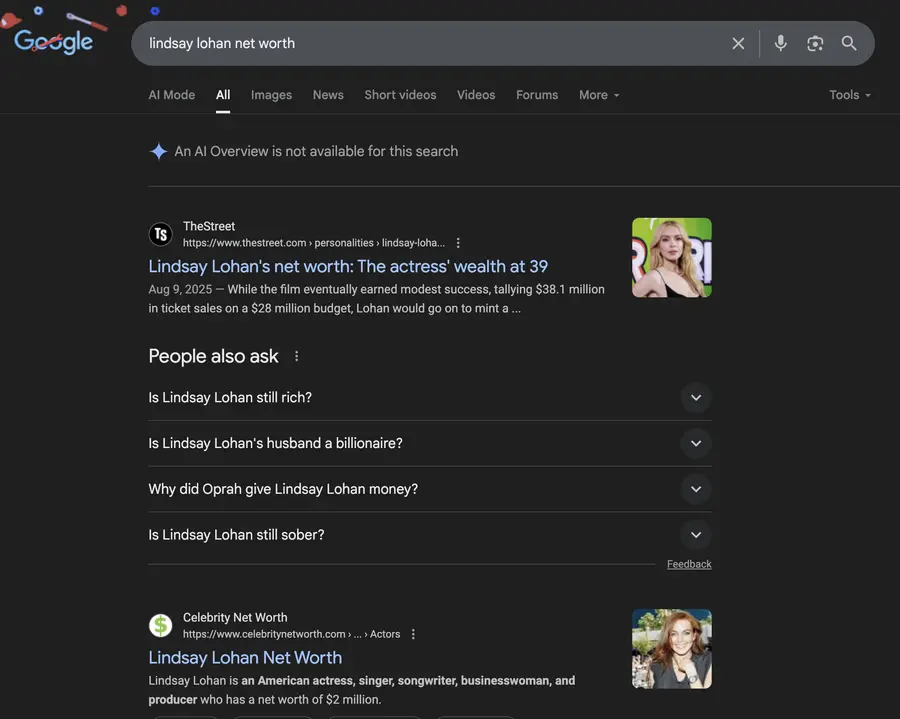The height and width of the screenshot is (719, 900).
Task: Start voice search with microphone icon
Action: [x=781, y=43]
